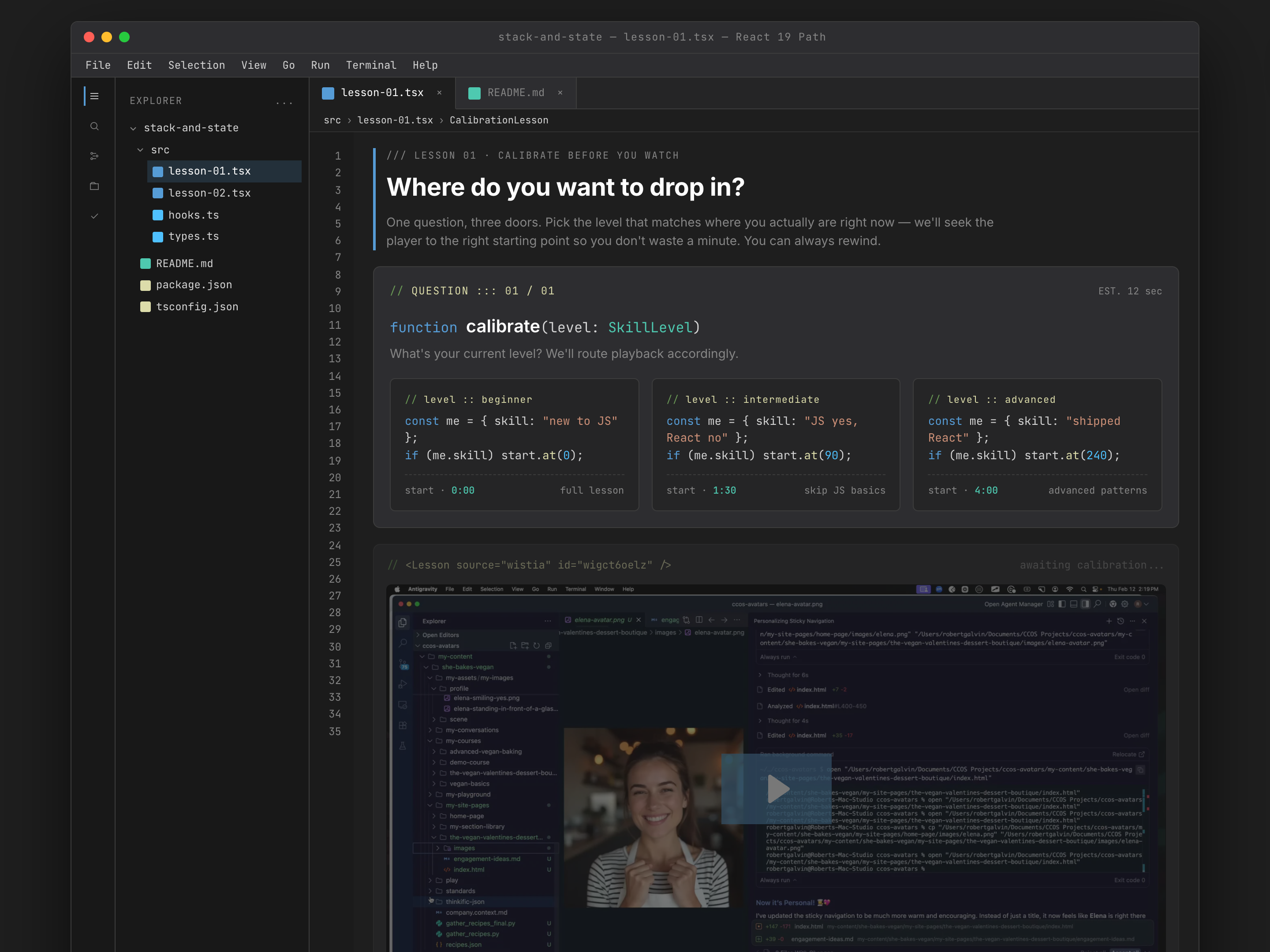
Task: Click the 'EST. 12 sec' label
Action: pyautogui.click(x=1130, y=291)
